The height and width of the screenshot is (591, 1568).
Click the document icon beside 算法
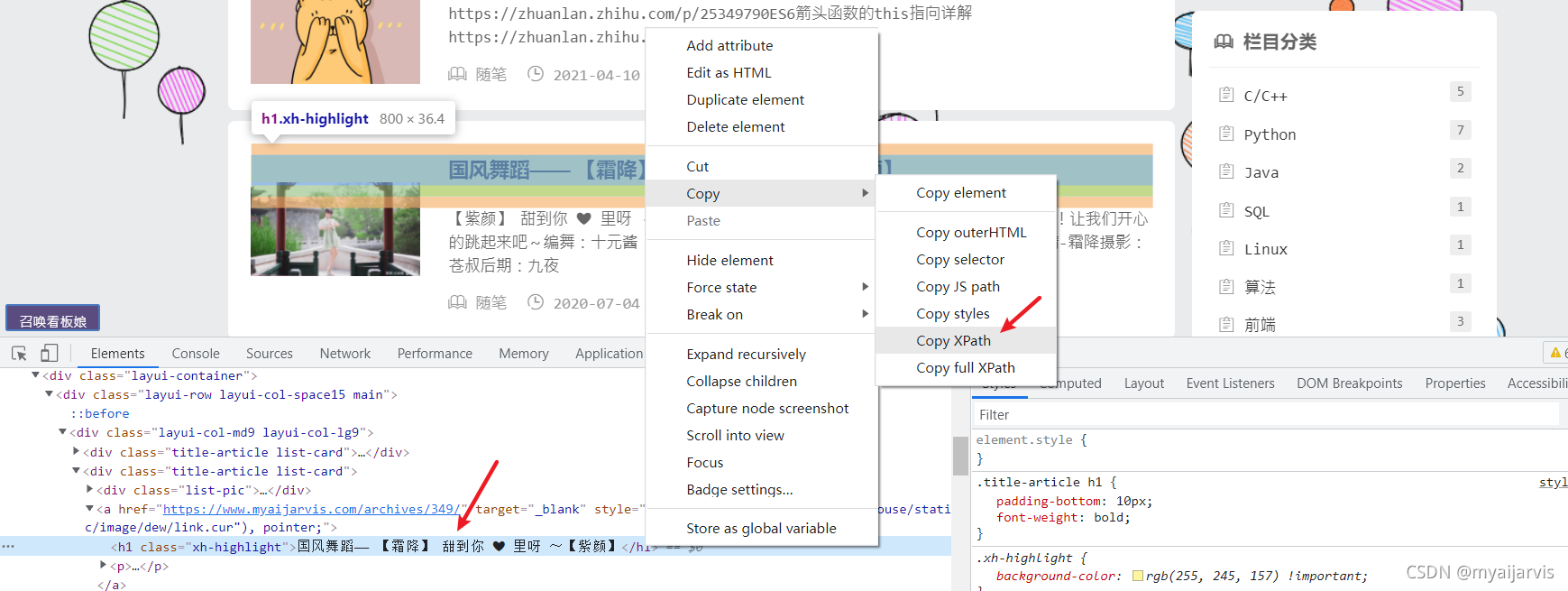(1226, 287)
